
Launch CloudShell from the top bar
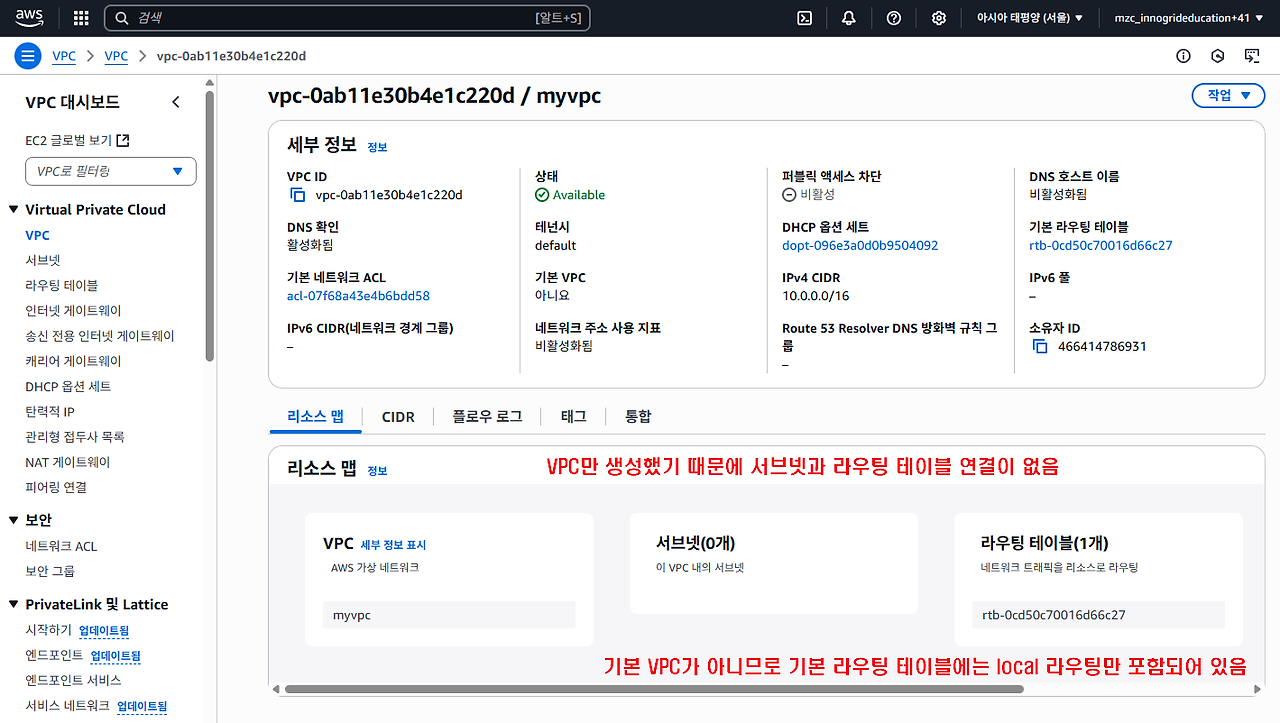(x=804, y=18)
